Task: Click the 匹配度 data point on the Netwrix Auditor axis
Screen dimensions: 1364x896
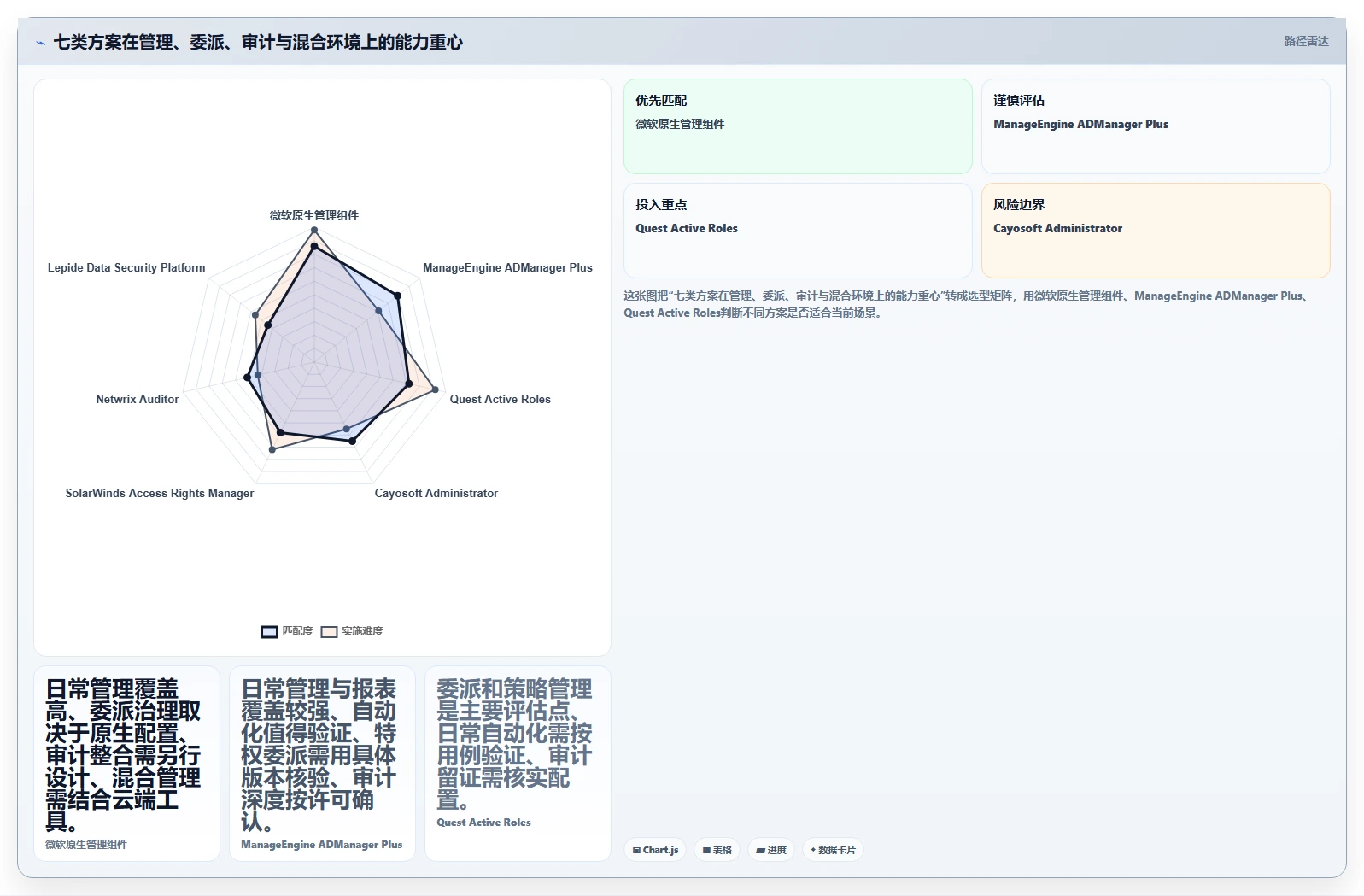Action: (x=248, y=377)
